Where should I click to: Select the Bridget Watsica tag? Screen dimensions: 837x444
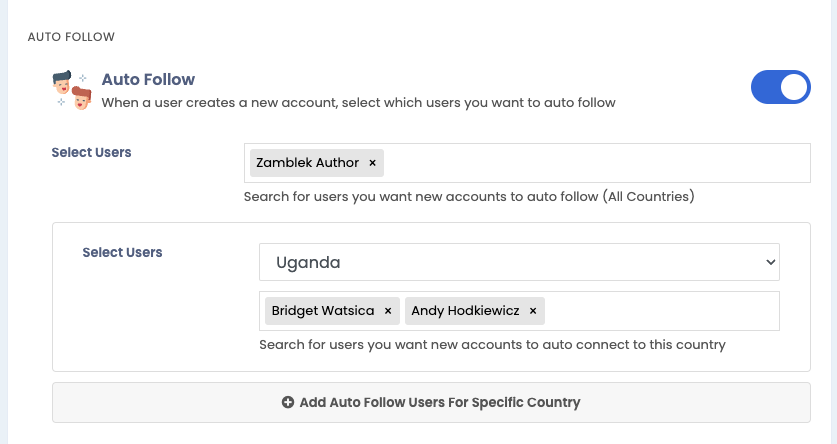pos(323,311)
